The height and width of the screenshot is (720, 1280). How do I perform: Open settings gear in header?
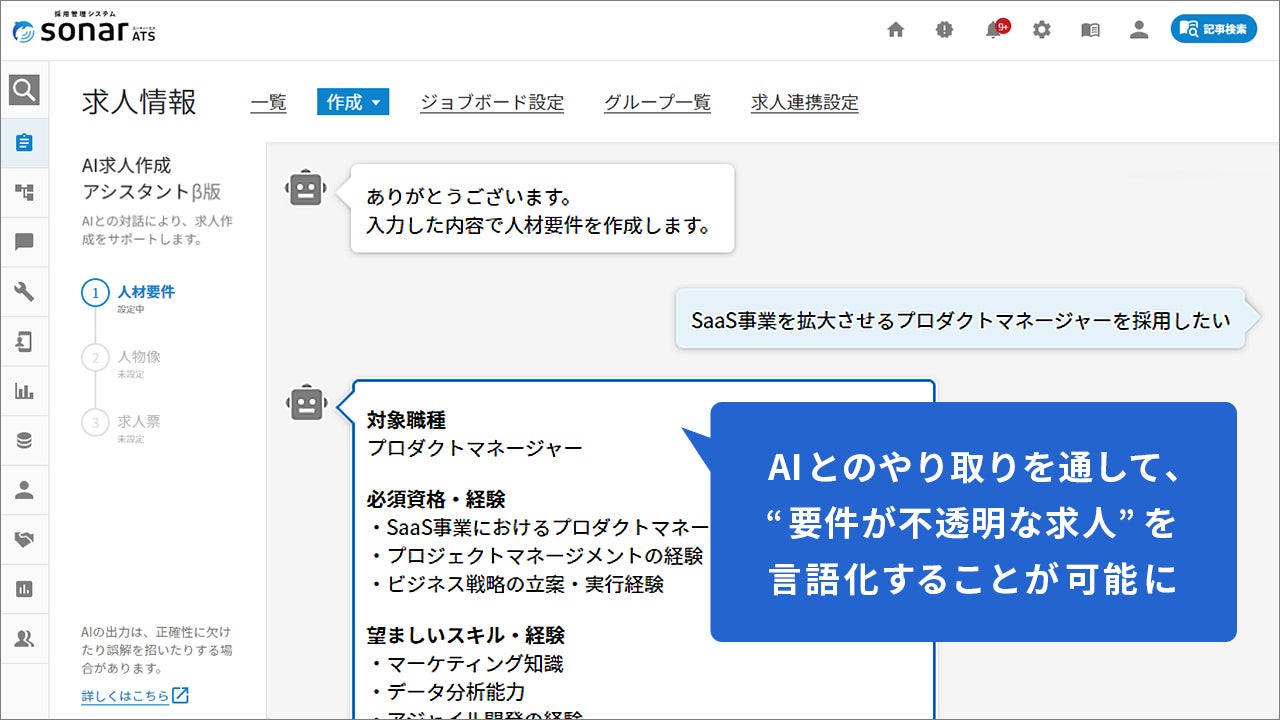pos(1042,30)
